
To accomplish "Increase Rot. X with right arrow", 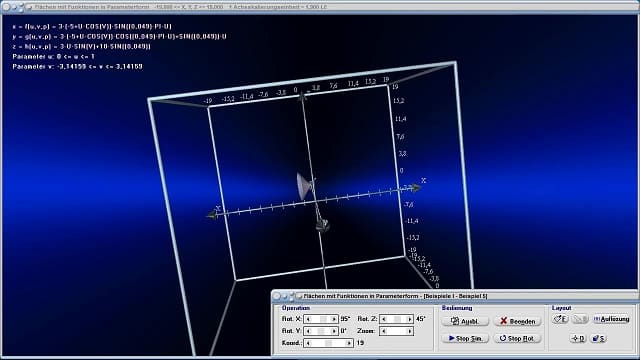I will tap(334, 319).
